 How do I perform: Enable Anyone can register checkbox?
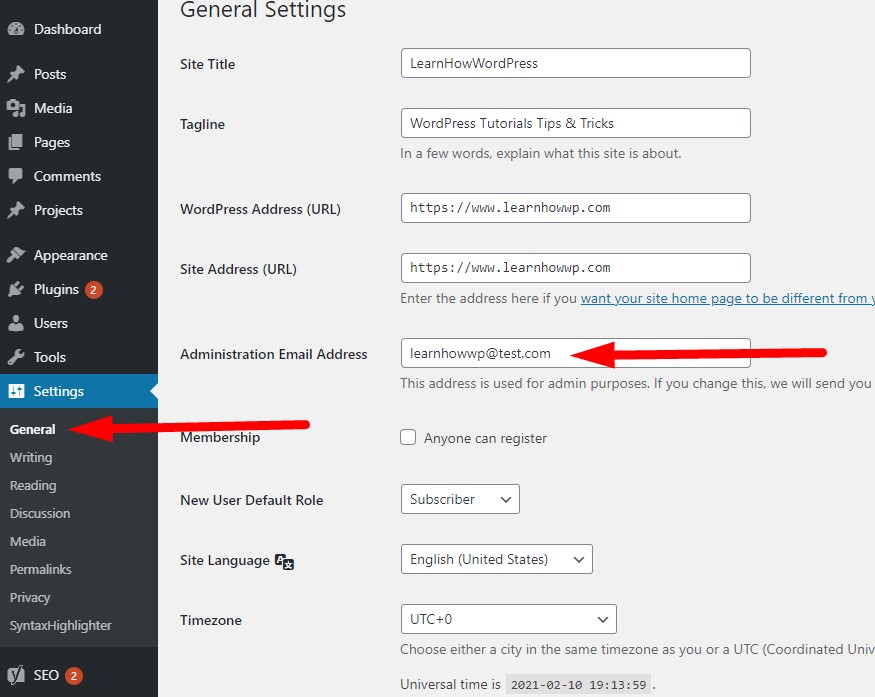tap(408, 437)
